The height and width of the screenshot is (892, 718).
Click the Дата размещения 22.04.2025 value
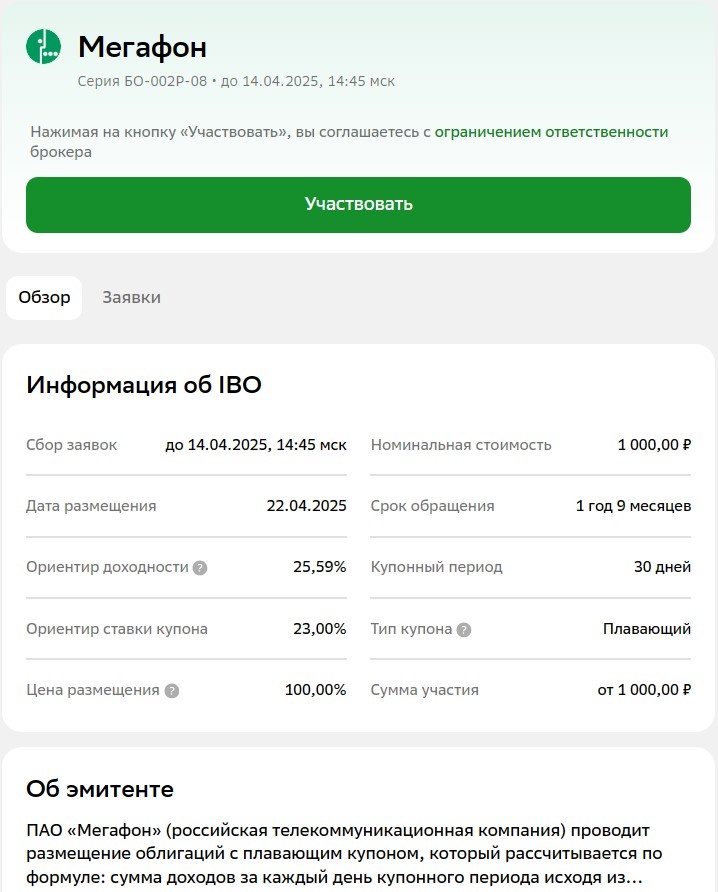[306, 506]
